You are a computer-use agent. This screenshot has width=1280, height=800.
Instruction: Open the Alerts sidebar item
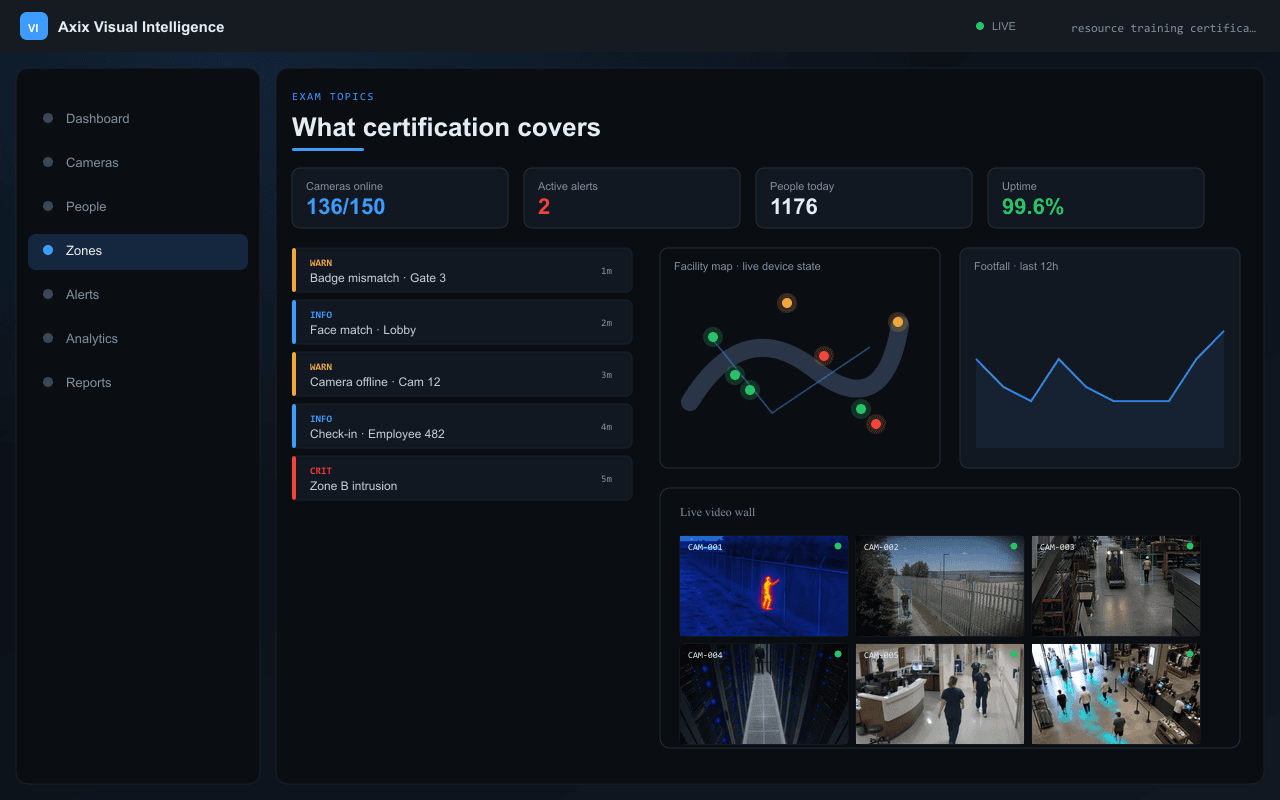(x=138, y=294)
